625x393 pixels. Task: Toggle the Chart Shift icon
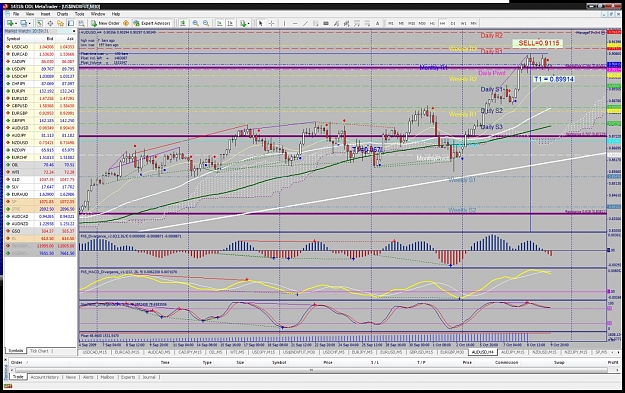(x=230, y=23)
